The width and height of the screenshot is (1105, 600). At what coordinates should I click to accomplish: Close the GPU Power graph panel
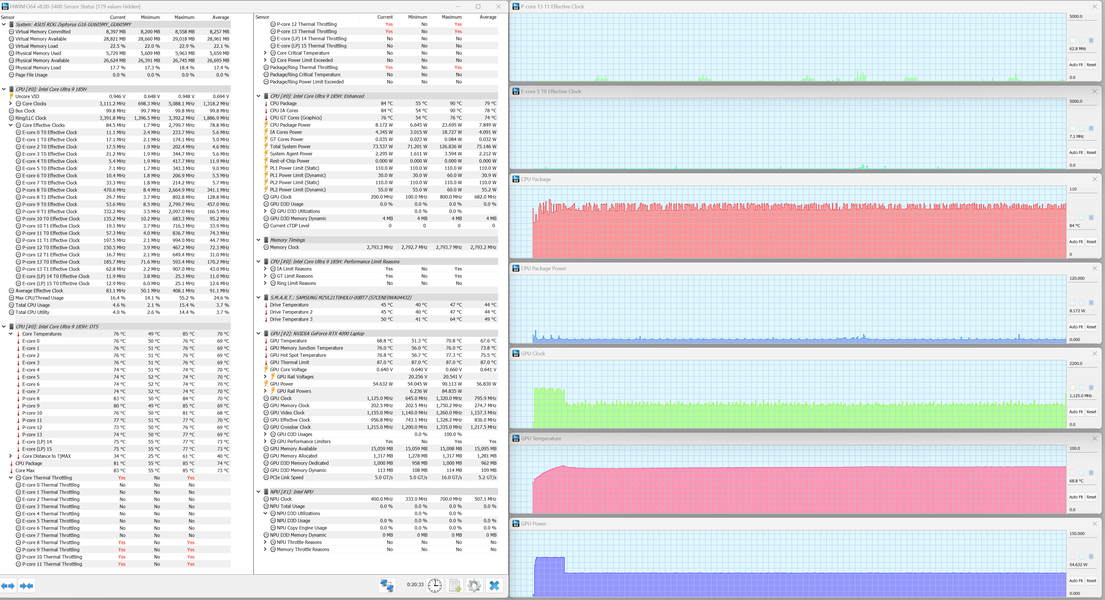tap(1094, 524)
